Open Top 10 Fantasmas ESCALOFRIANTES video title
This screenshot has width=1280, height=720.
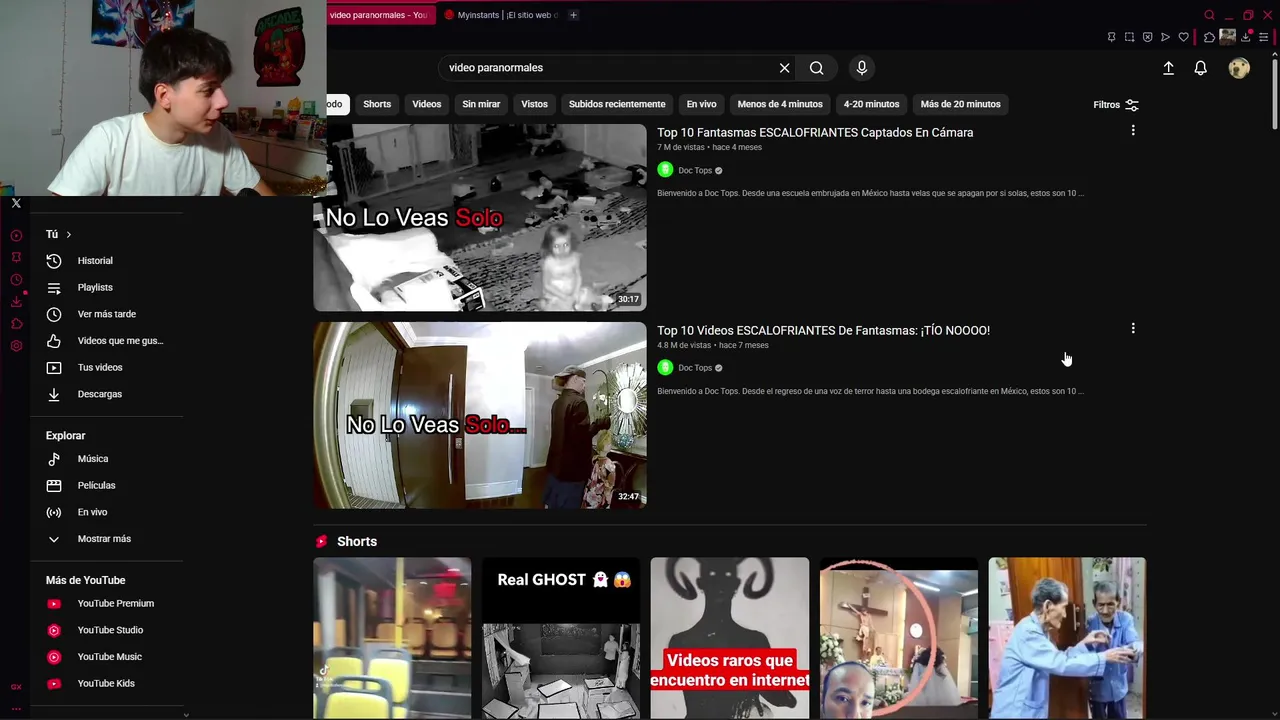[x=815, y=132]
